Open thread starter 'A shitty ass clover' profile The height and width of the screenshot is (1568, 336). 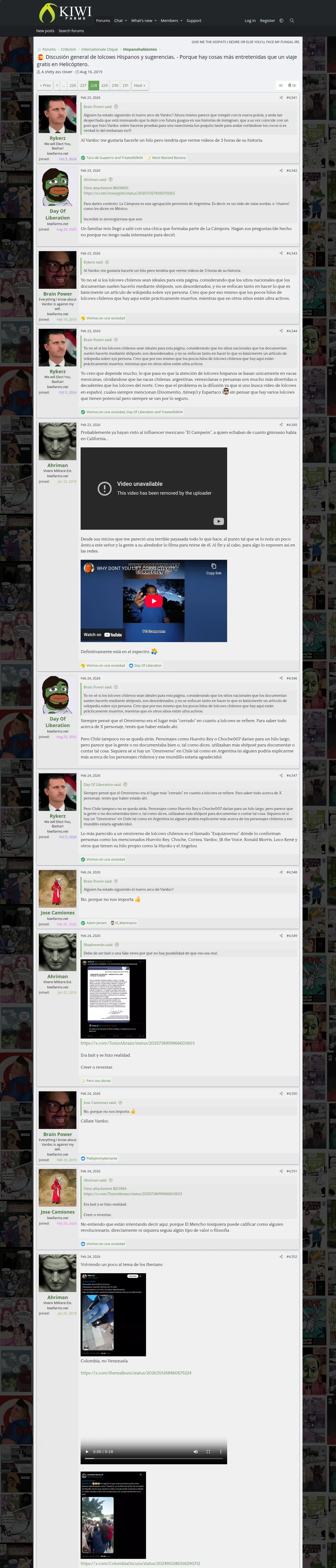(57, 72)
